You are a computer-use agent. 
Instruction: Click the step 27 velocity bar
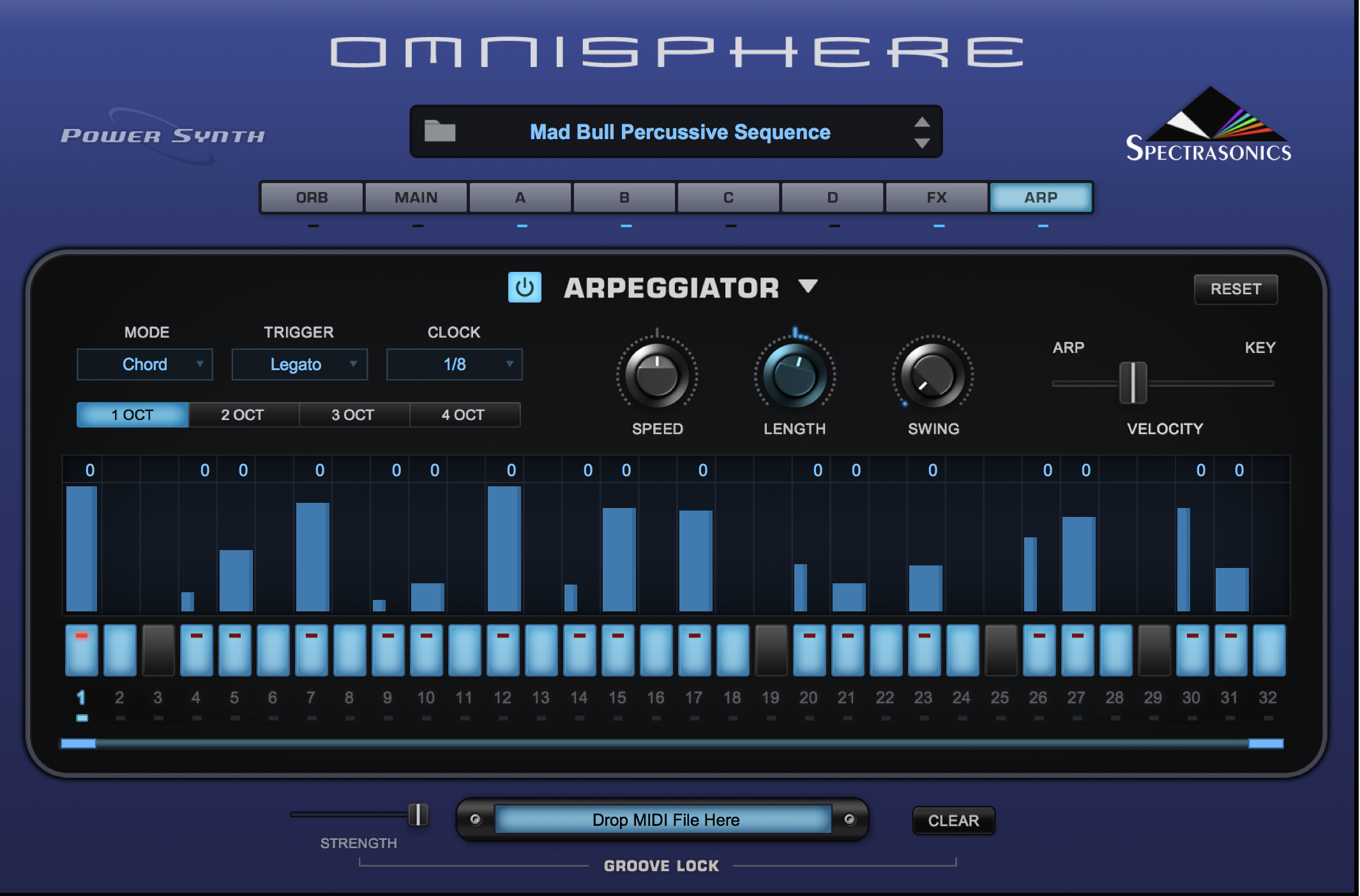[x=1079, y=564]
